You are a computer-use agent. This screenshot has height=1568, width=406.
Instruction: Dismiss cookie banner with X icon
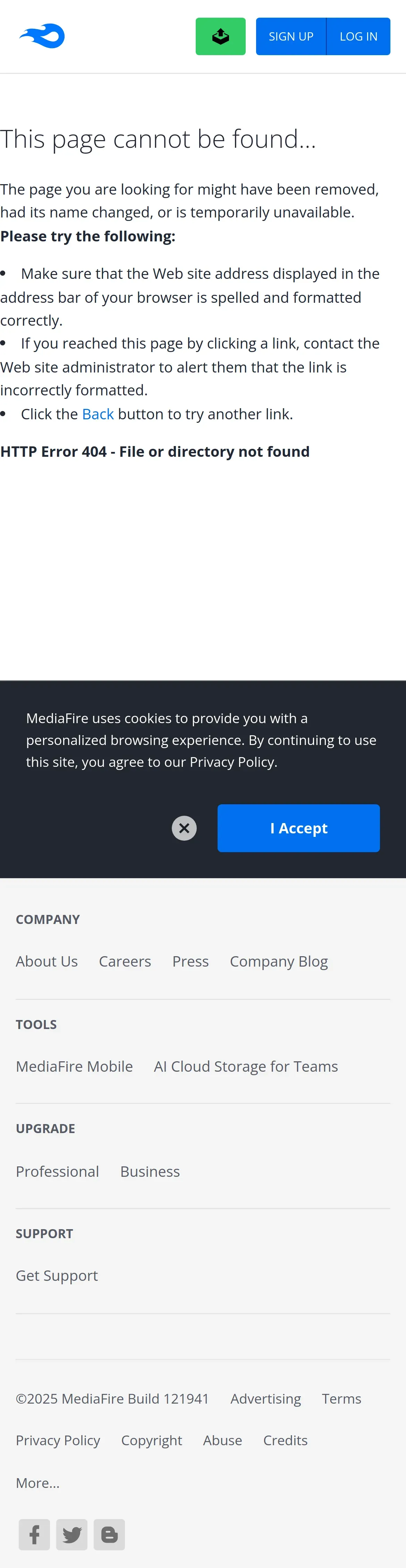click(184, 828)
